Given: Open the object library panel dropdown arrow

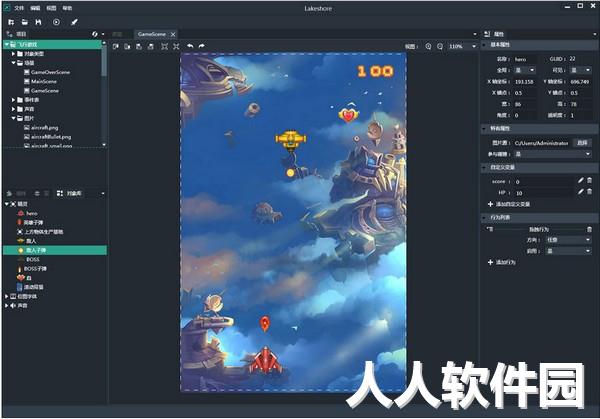Looking at the screenshot, I should (x=103, y=194).
